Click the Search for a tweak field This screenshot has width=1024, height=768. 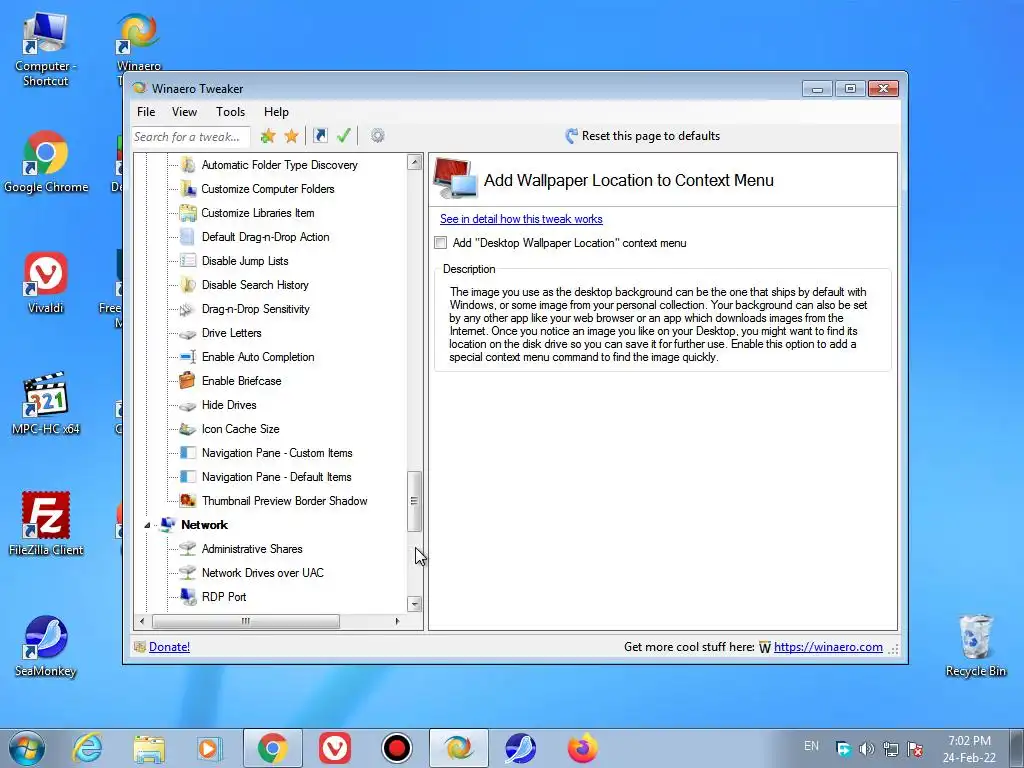click(x=191, y=136)
